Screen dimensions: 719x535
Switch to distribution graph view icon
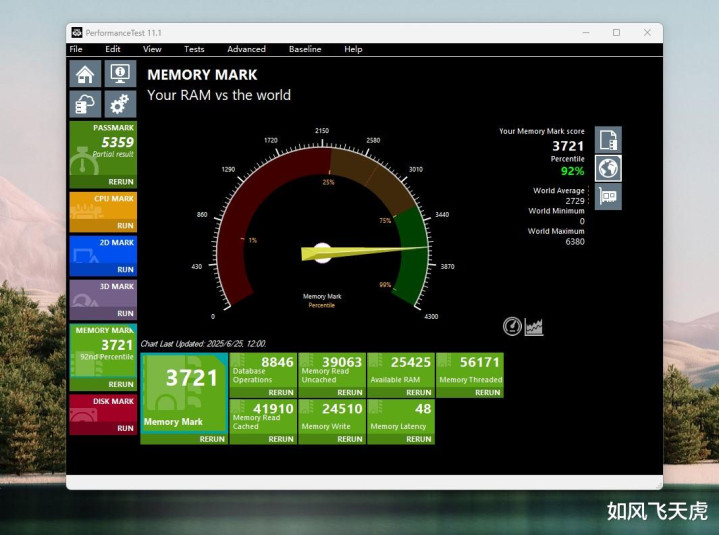534,327
